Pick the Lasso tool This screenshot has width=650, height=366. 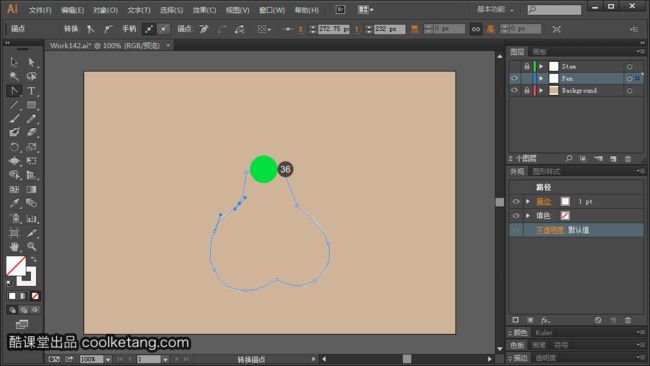point(31,76)
